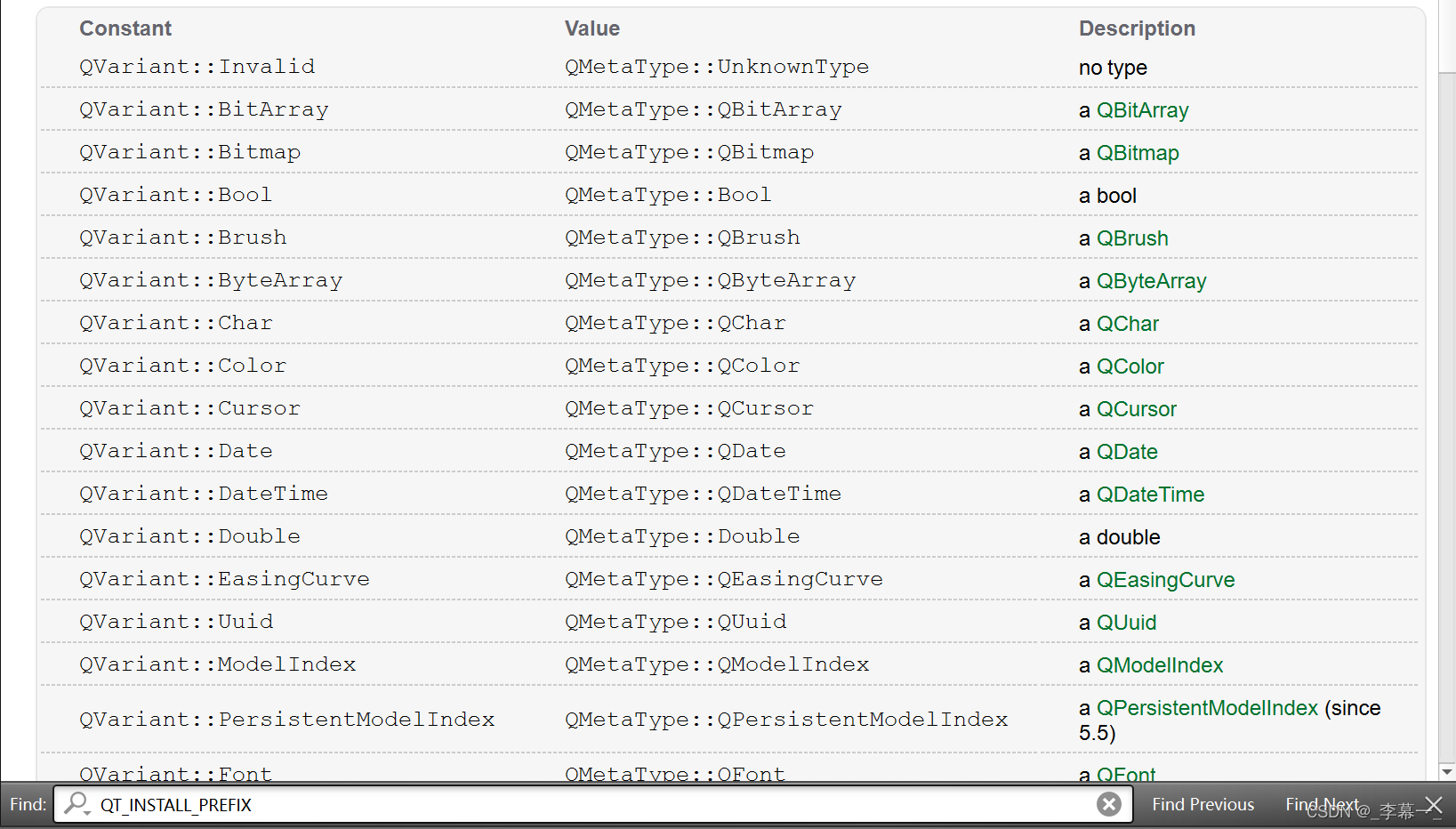Click the QVariant::Cursor cell

click(x=189, y=408)
